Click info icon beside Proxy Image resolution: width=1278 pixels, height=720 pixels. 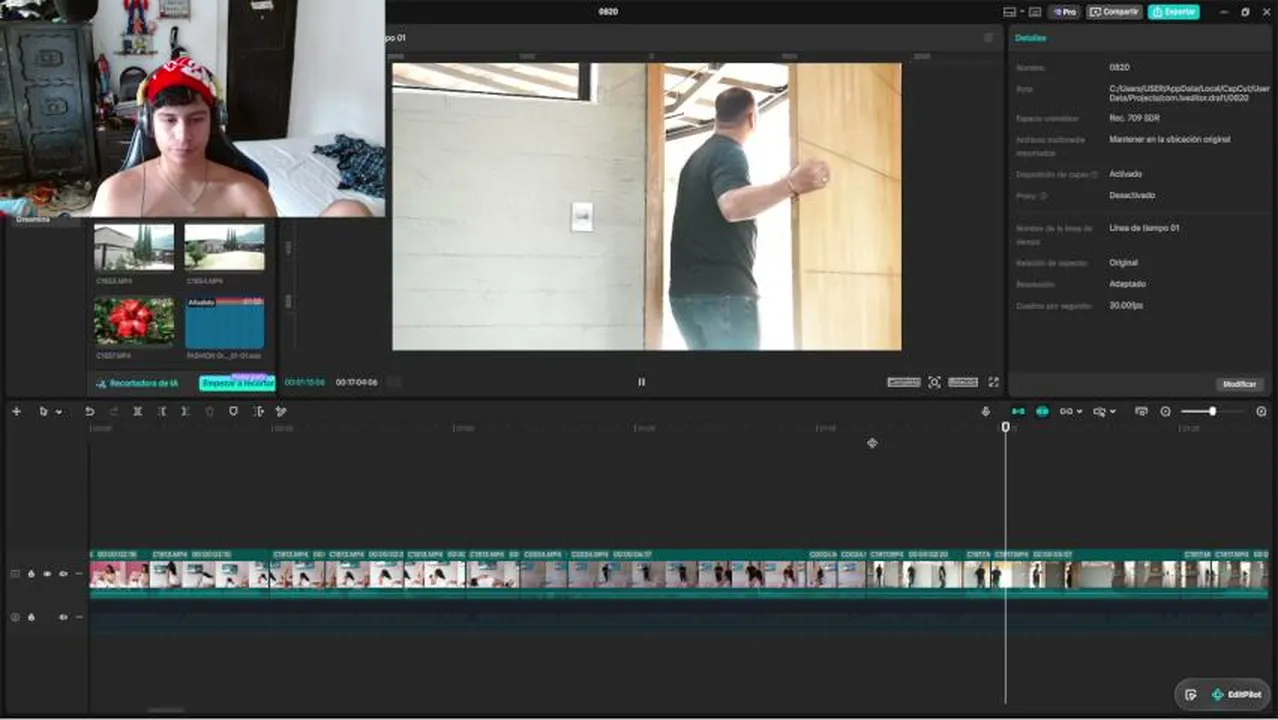click(1044, 196)
